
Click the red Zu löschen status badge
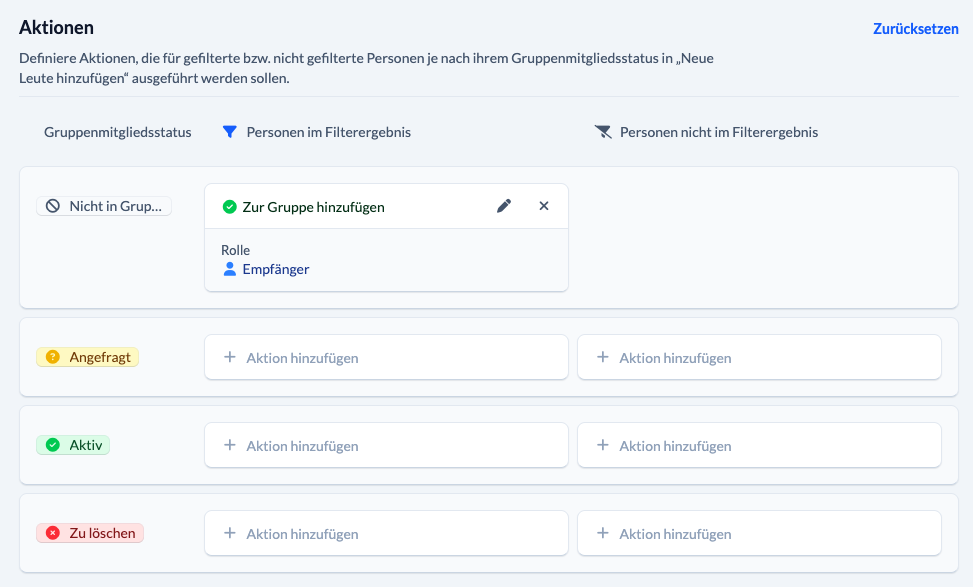tap(90, 533)
